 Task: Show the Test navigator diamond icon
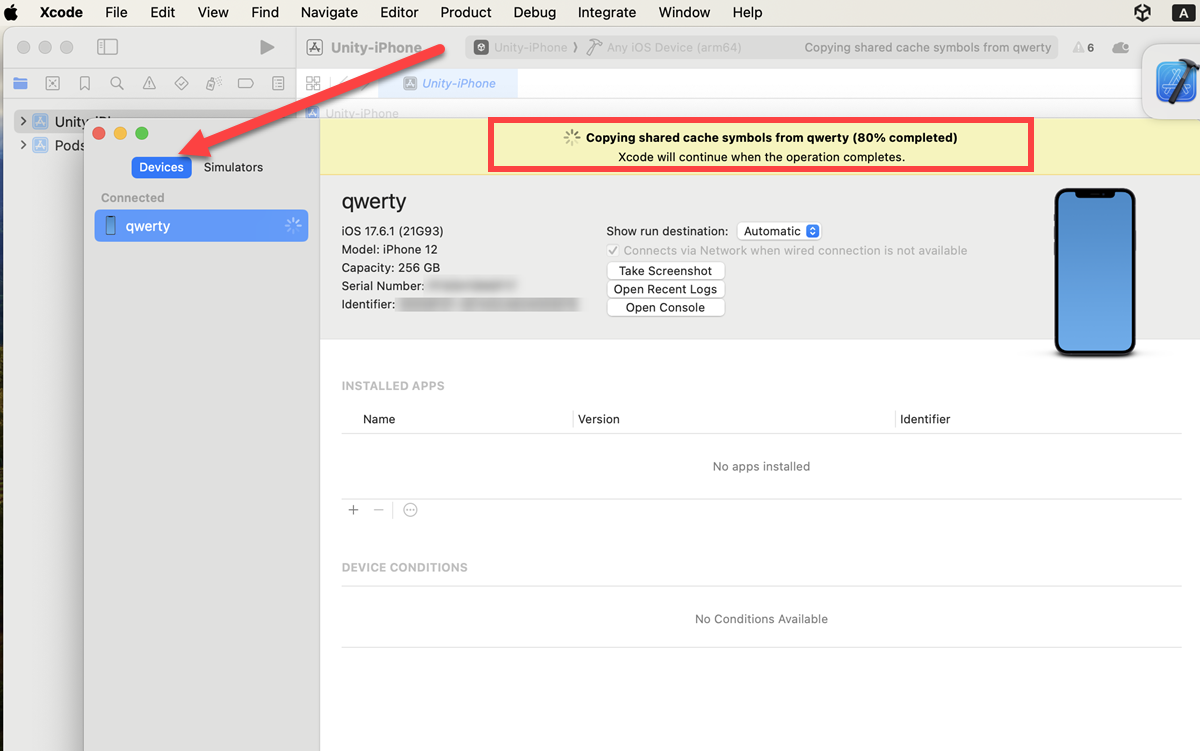click(x=181, y=83)
